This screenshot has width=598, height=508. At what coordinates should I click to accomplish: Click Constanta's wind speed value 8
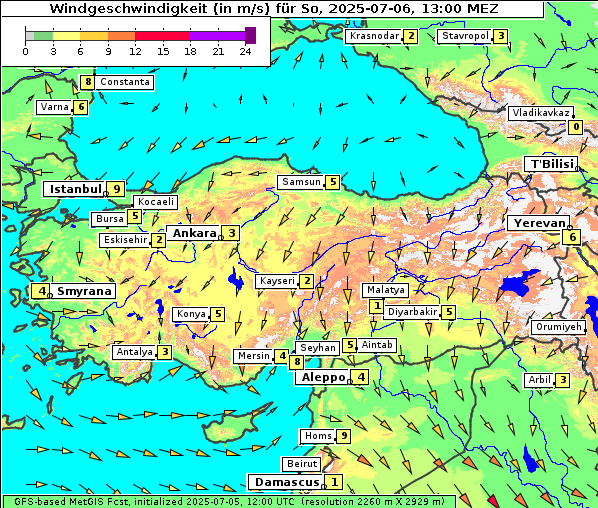(x=88, y=82)
